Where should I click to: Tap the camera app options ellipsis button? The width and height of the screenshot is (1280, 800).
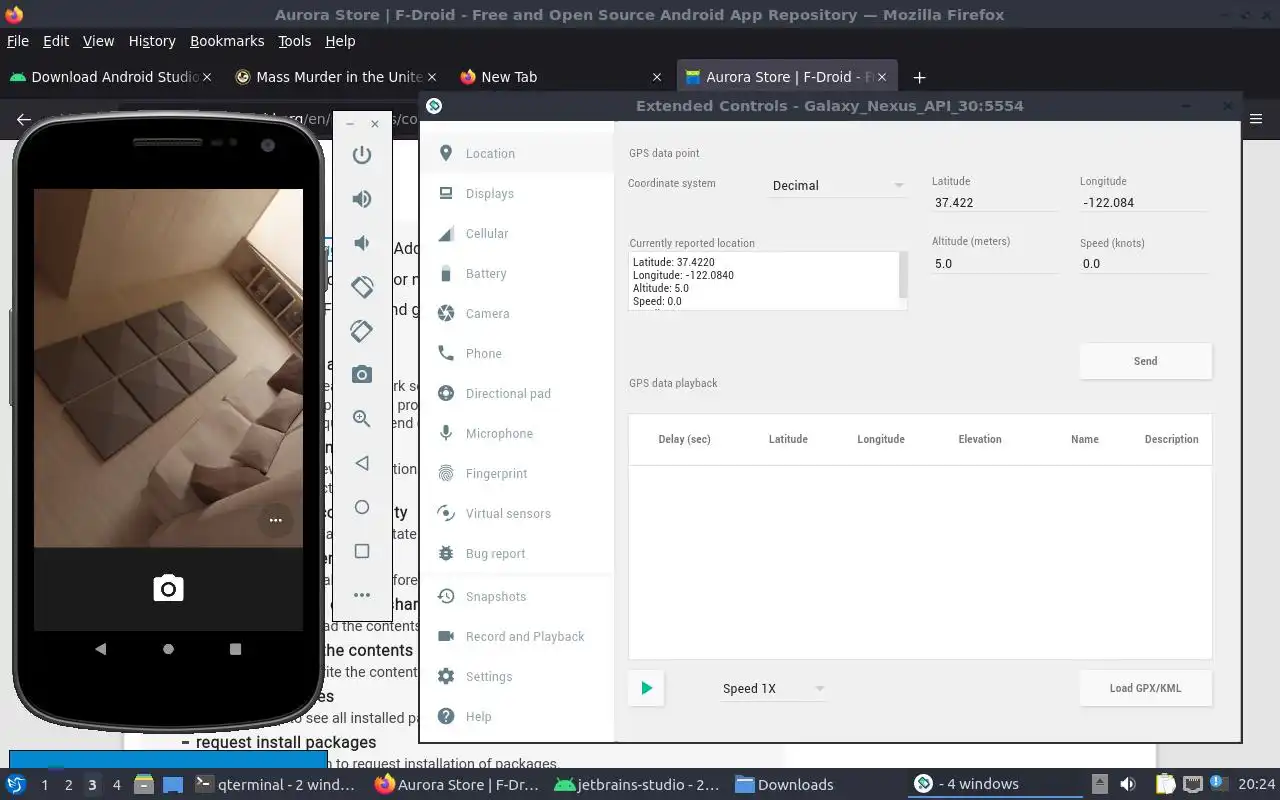point(275,520)
